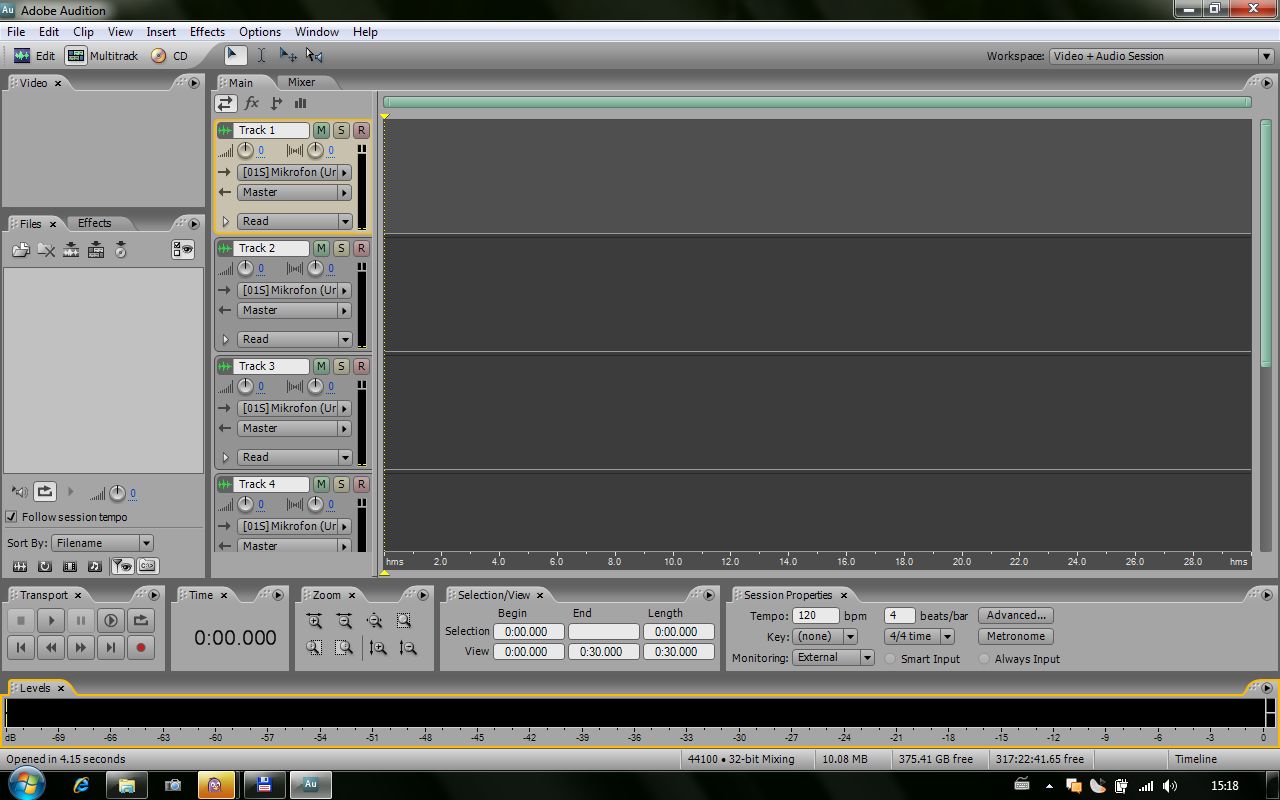Open the Window menu
The width and height of the screenshot is (1280, 800).
coord(317,32)
